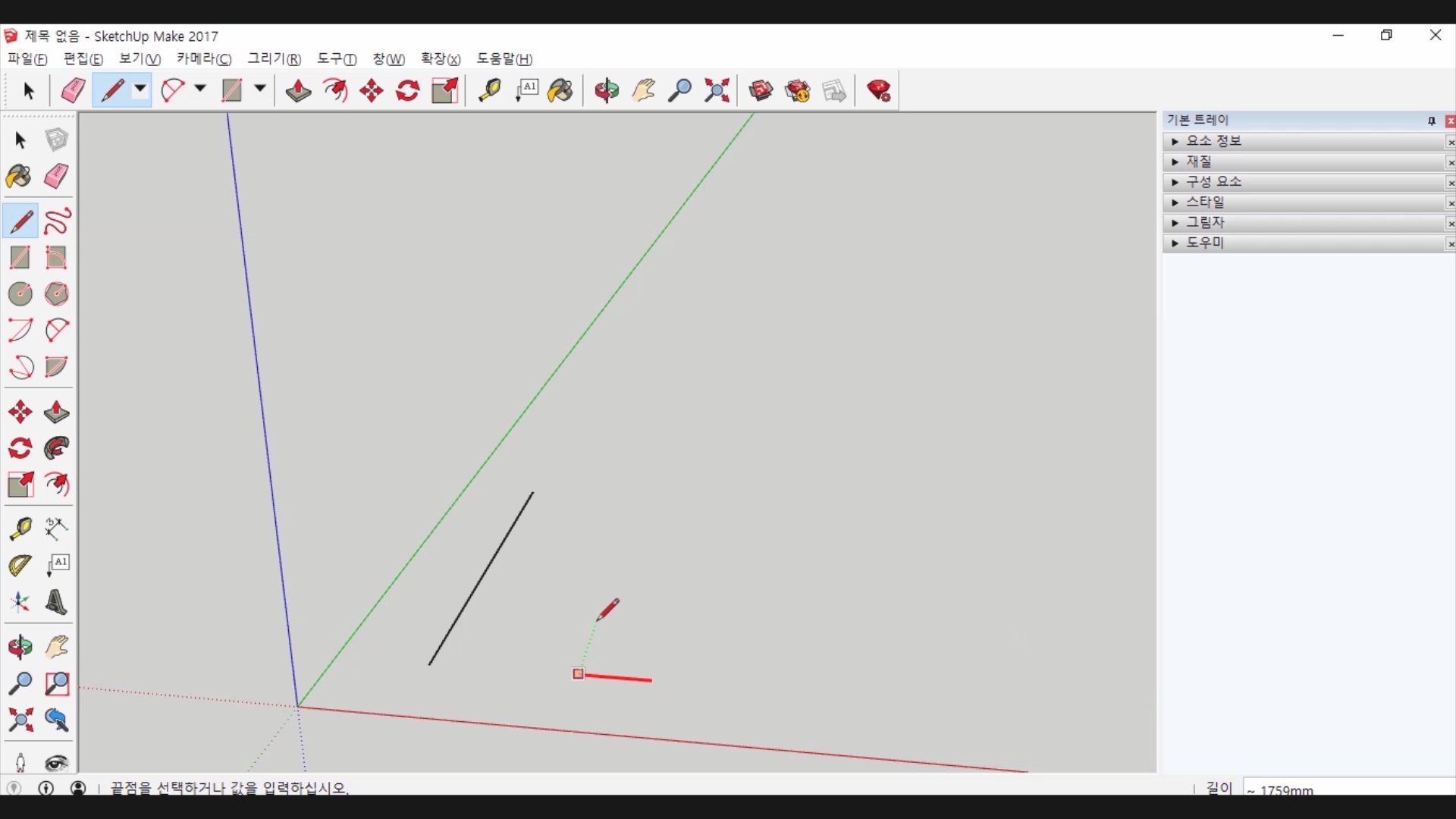Select the Eraser tool in left toolbar
Image resolution: width=1456 pixels, height=819 pixels.
click(x=56, y=177)
